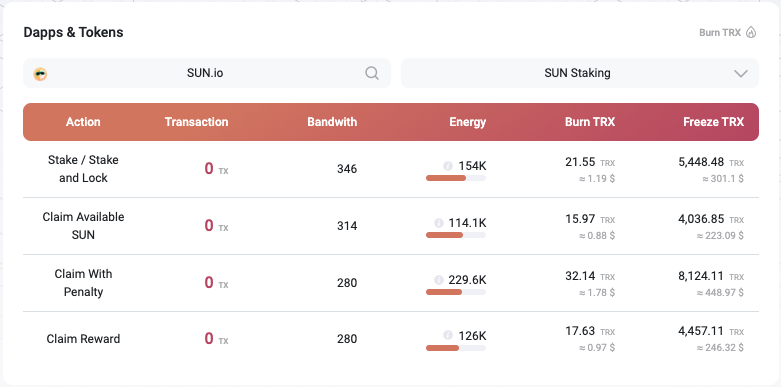This screenshot has width=781, height=387.
Task: Click info icon beside 154K energy
Action: (448, 166)
